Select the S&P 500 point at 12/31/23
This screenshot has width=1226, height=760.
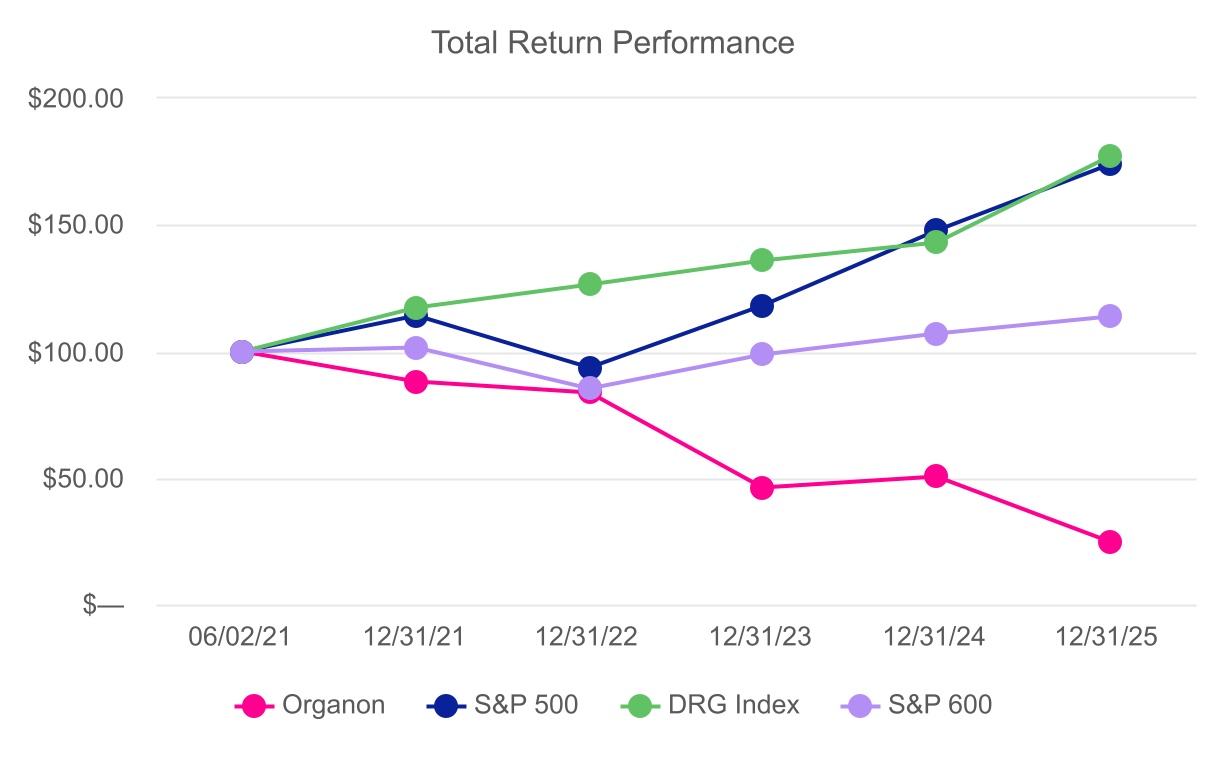[x=762, y=306]
